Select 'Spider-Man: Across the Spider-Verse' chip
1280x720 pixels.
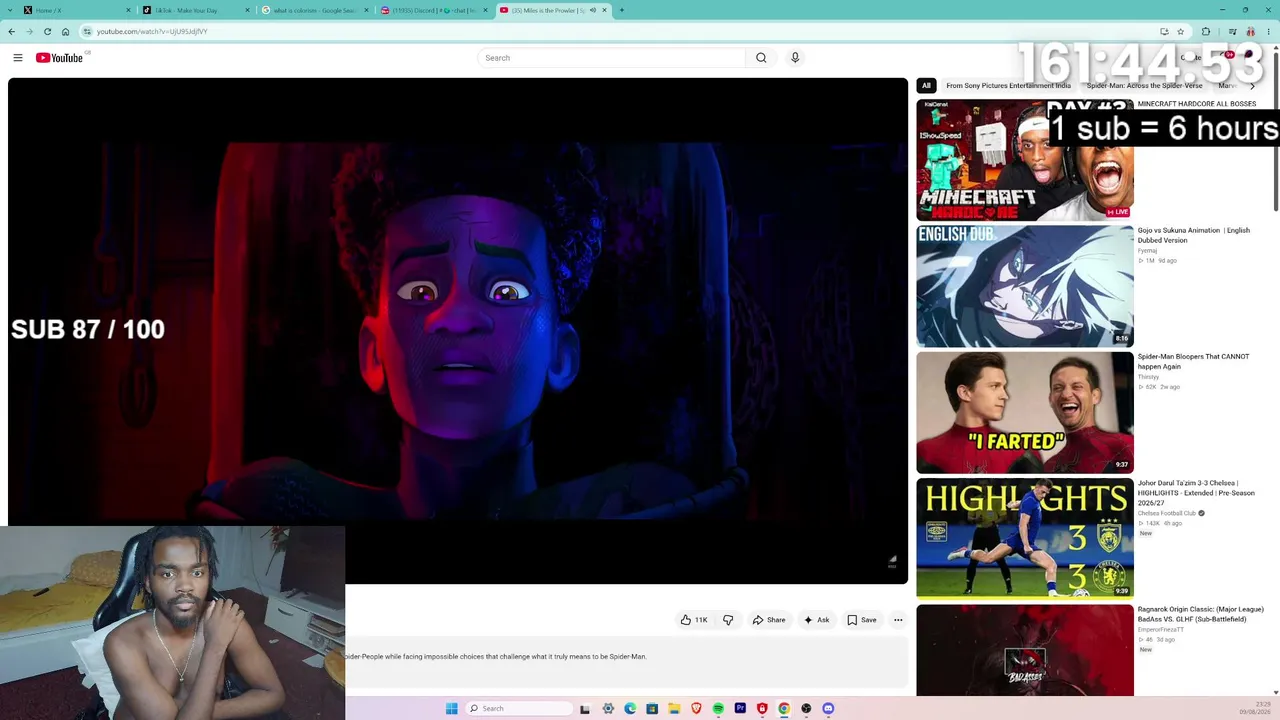point(1145,86)
